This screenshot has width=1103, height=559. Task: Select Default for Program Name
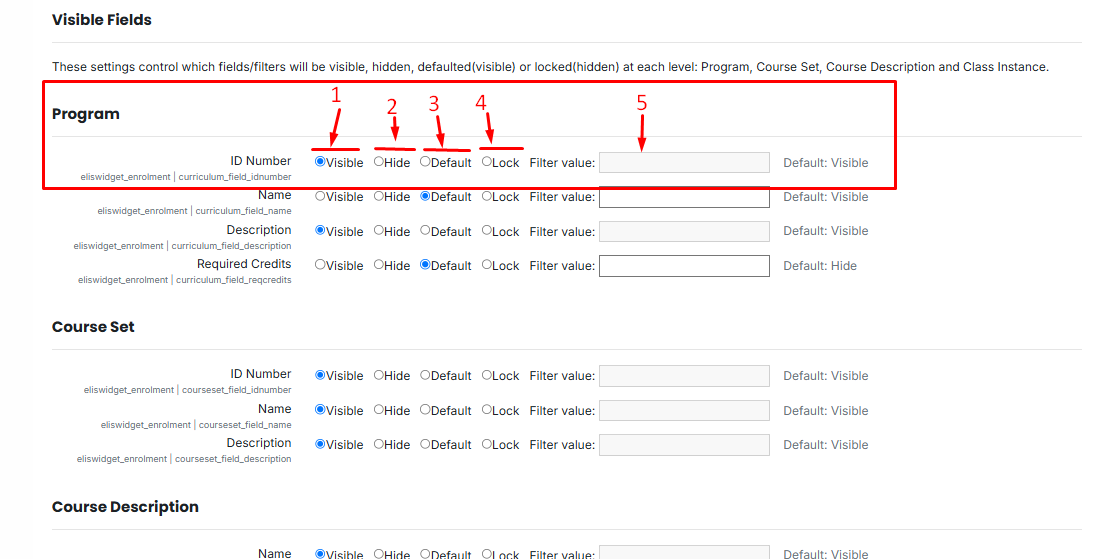point(425,196)
